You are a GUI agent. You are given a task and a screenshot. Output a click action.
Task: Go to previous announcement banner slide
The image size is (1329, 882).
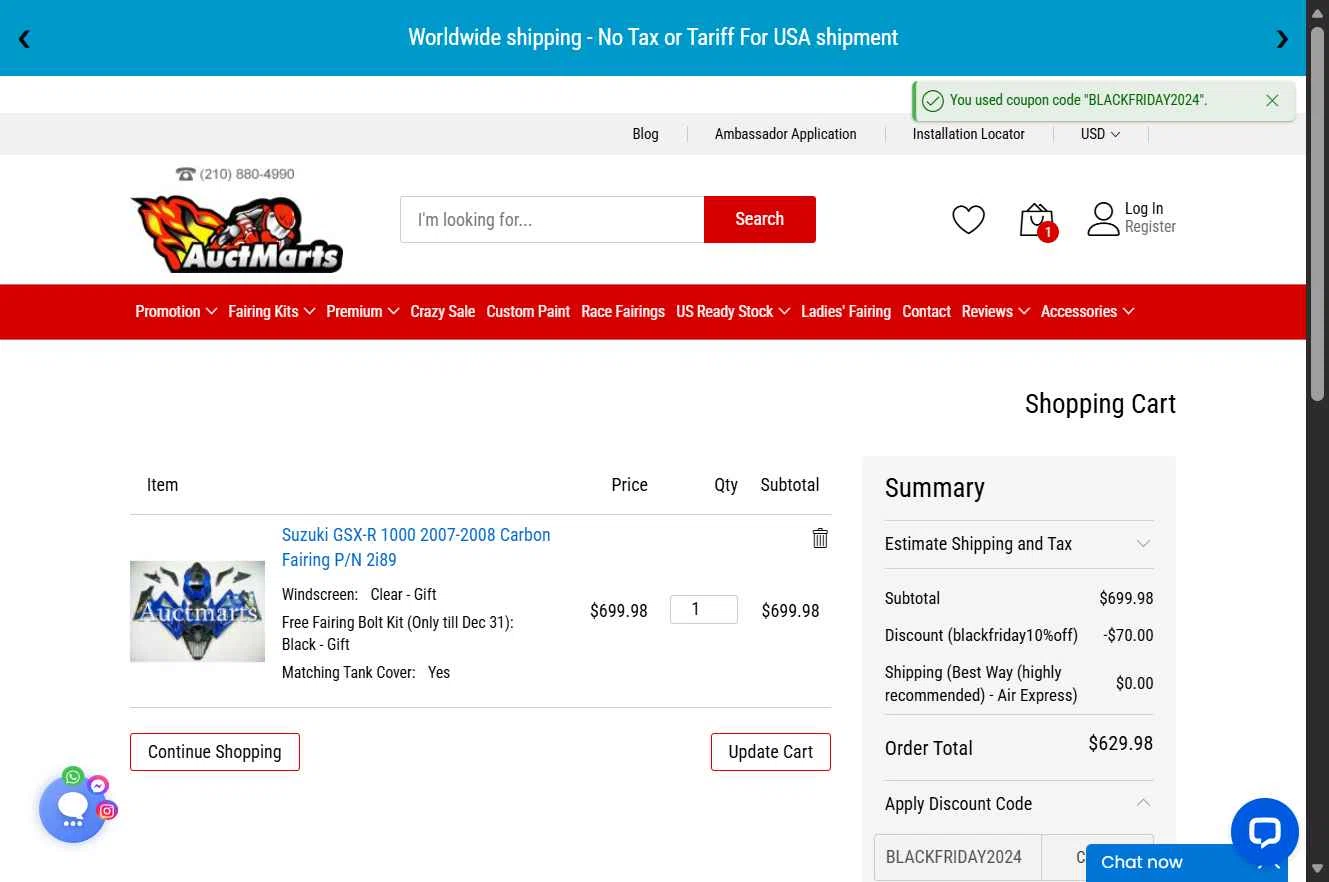[24, 39]
